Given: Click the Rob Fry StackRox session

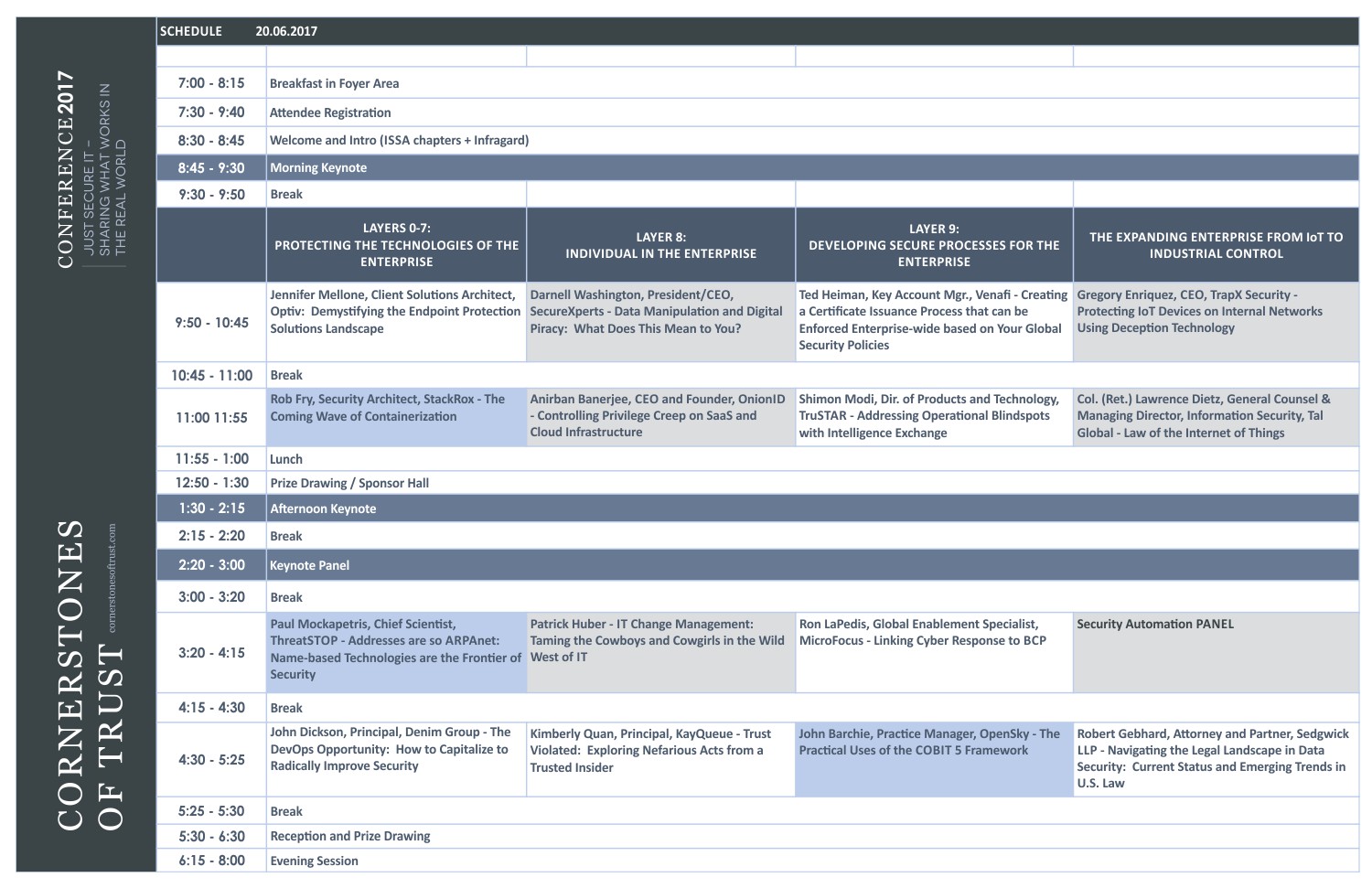Looking at the screenshot, I should pos(396,418).
